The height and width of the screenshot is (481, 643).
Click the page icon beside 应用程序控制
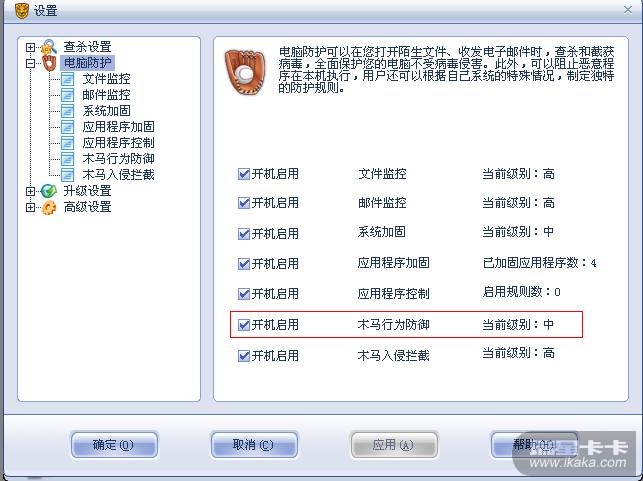pos(67,143)
